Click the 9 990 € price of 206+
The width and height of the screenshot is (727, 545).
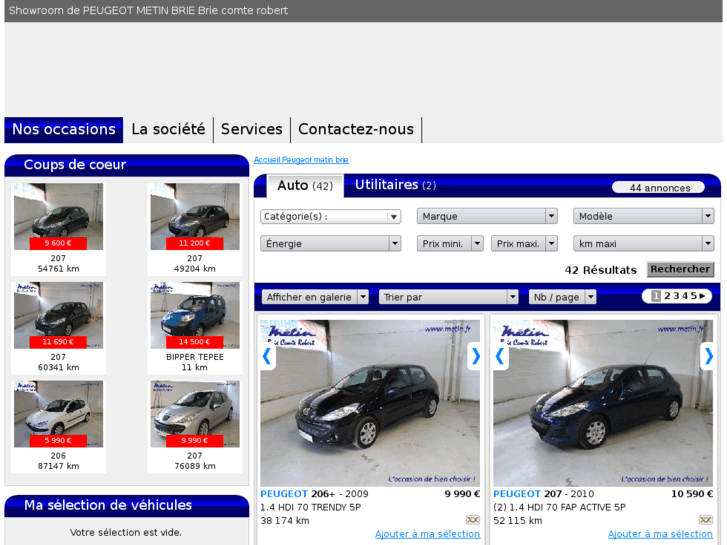pos(462,494)
